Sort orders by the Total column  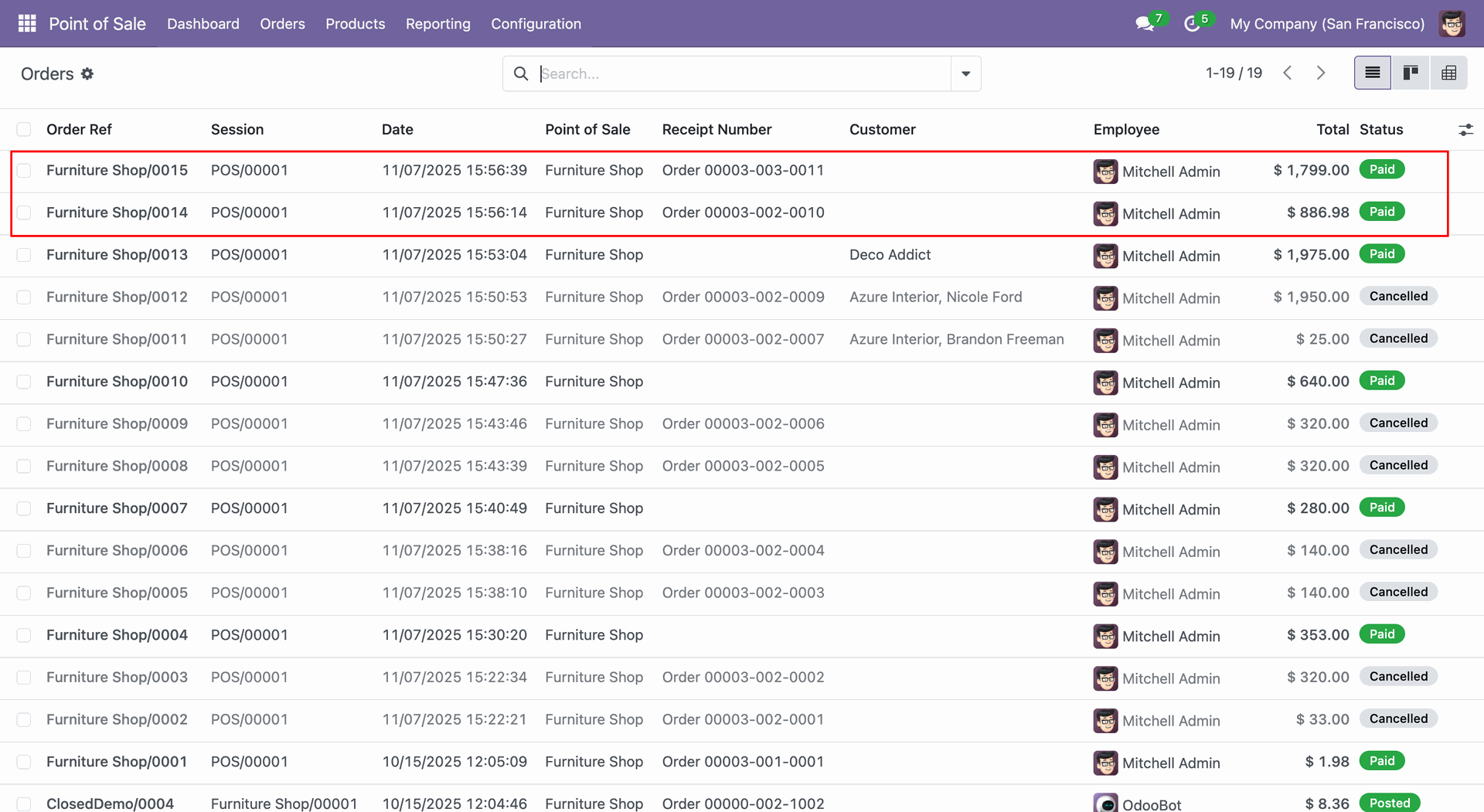coord(1333,130)
